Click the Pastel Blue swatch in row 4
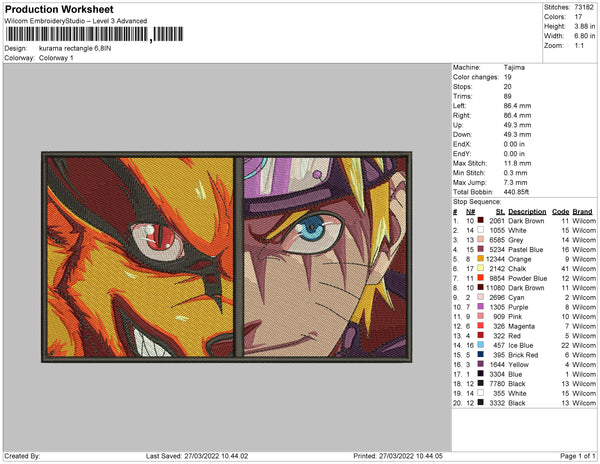 (x=480, y=249)
